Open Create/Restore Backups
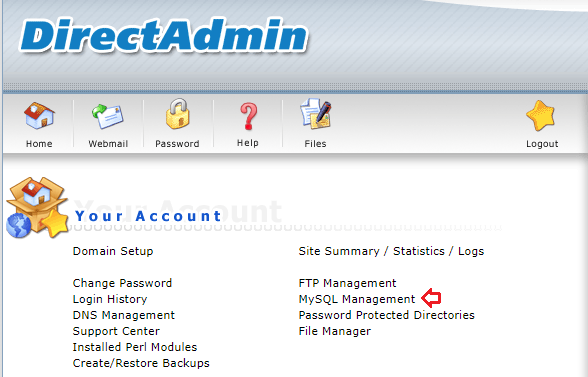Image resolution: width=588 pixels, height=377 pixels. tap(141, 363)
